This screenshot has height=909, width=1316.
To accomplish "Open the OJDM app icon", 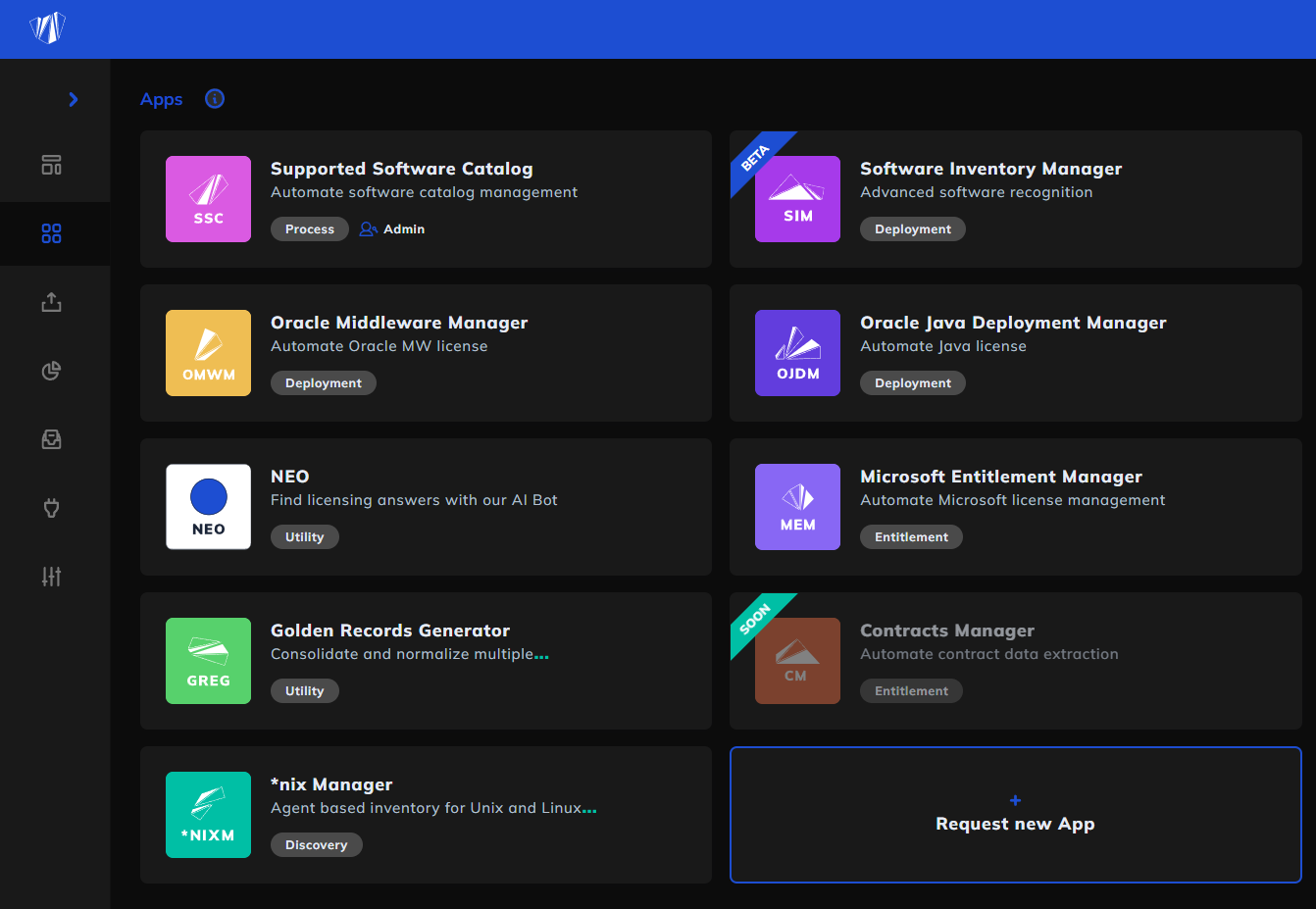I will pyautogui.click(x=798, y=353).
